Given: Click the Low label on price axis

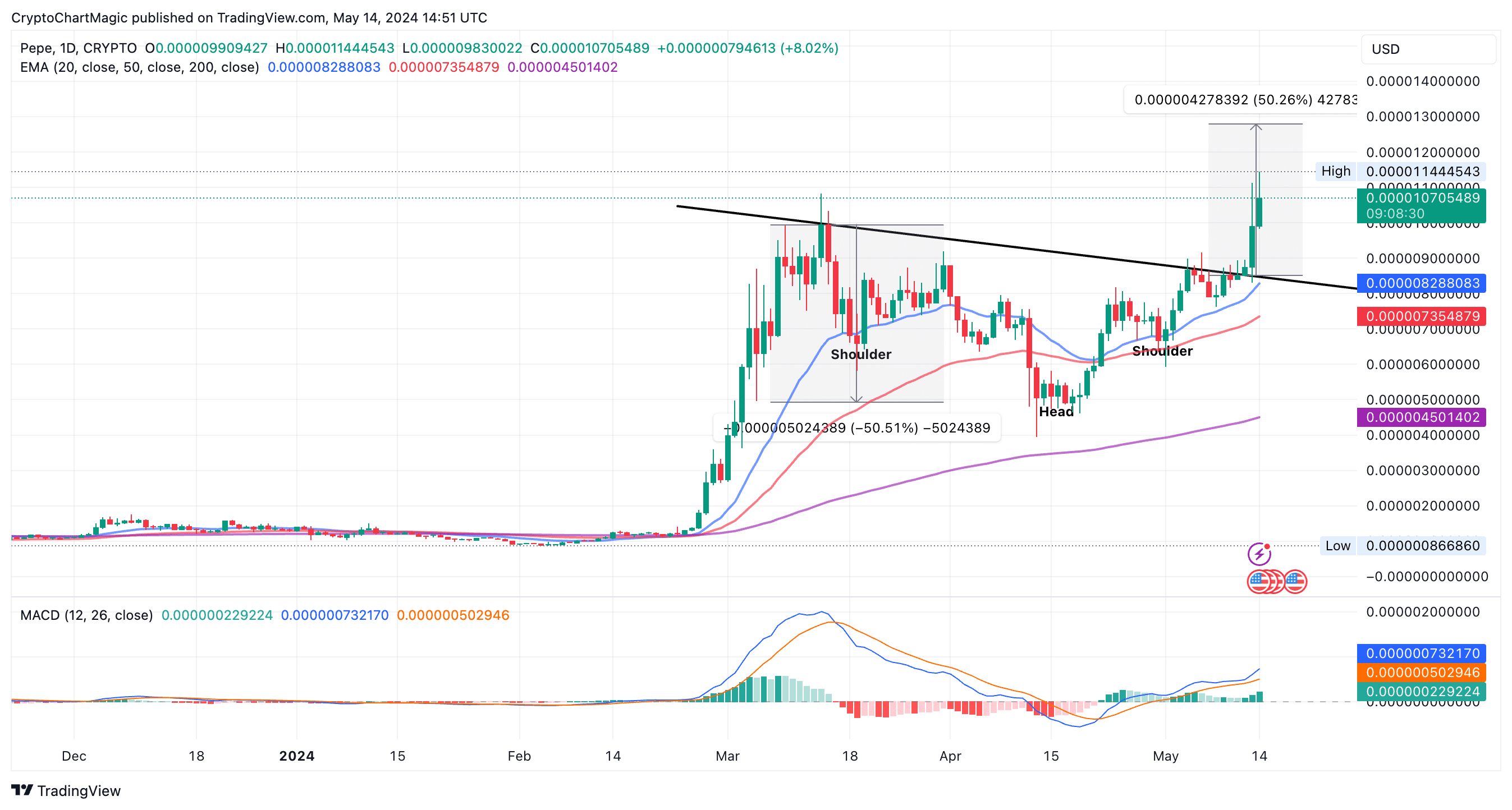Looking at the screenshot, I should [1337, 545].
